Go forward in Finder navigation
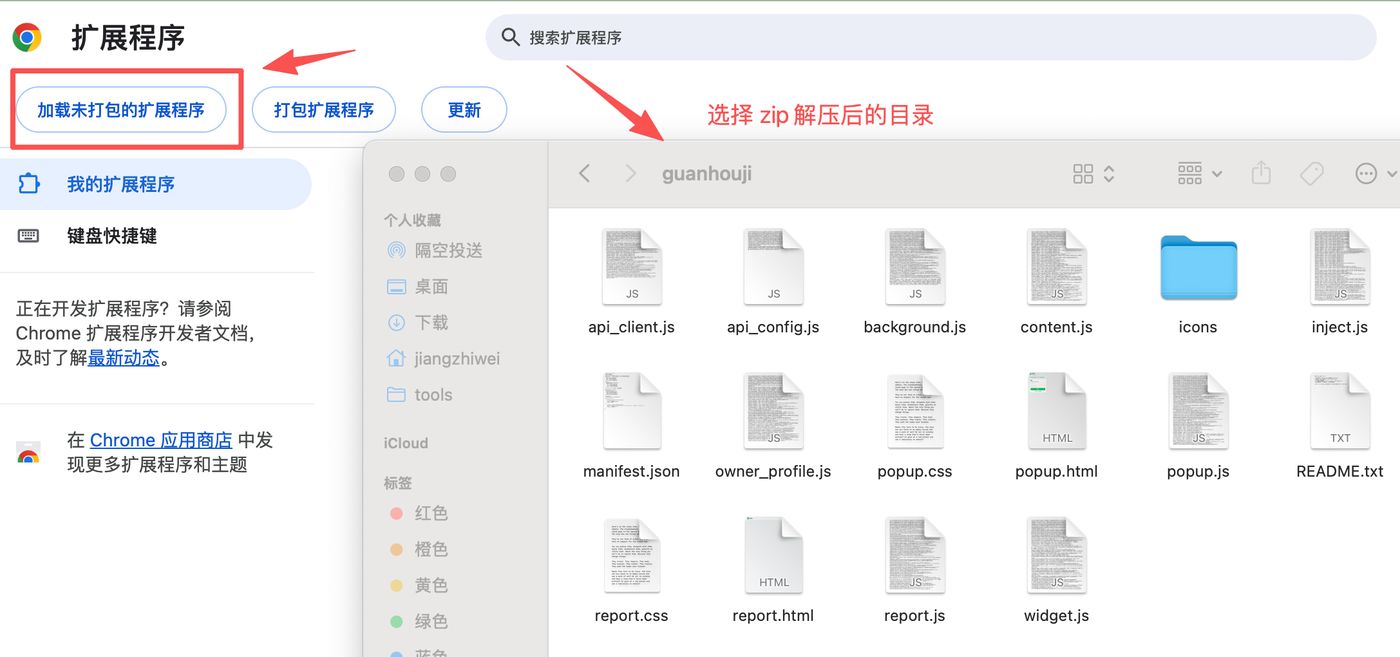Viewport: 1400px width, 657px height. click(x=630, y=173)
